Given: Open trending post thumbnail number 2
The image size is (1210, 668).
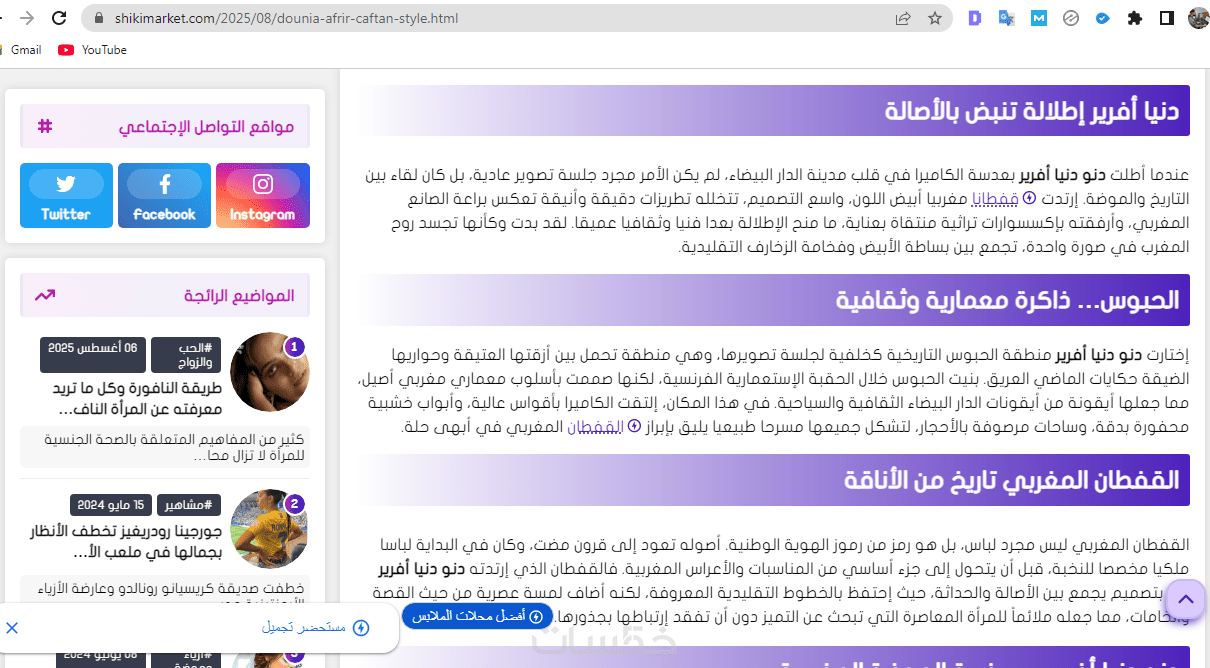Looking at the screenshot, I should pyautogui.click(x=269, y=529).
